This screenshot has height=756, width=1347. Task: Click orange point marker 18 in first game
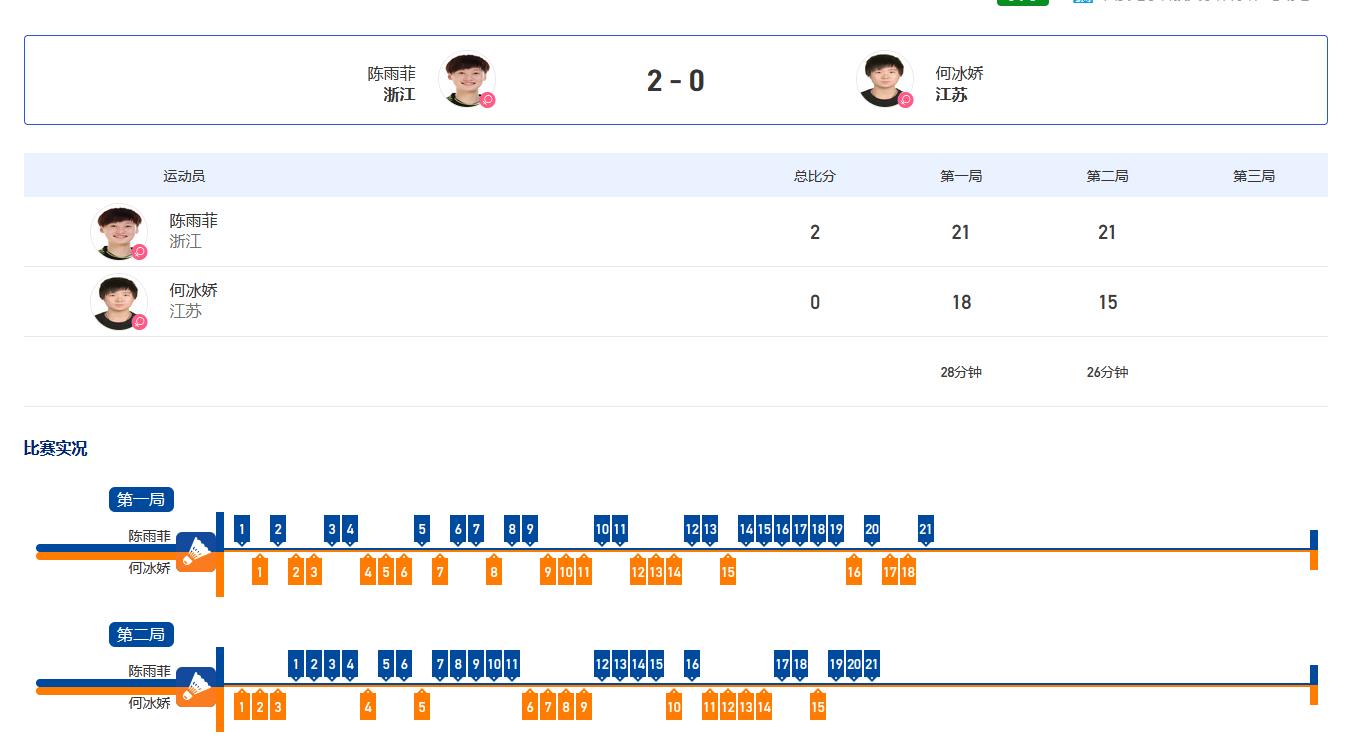click(x=908, y=571)
